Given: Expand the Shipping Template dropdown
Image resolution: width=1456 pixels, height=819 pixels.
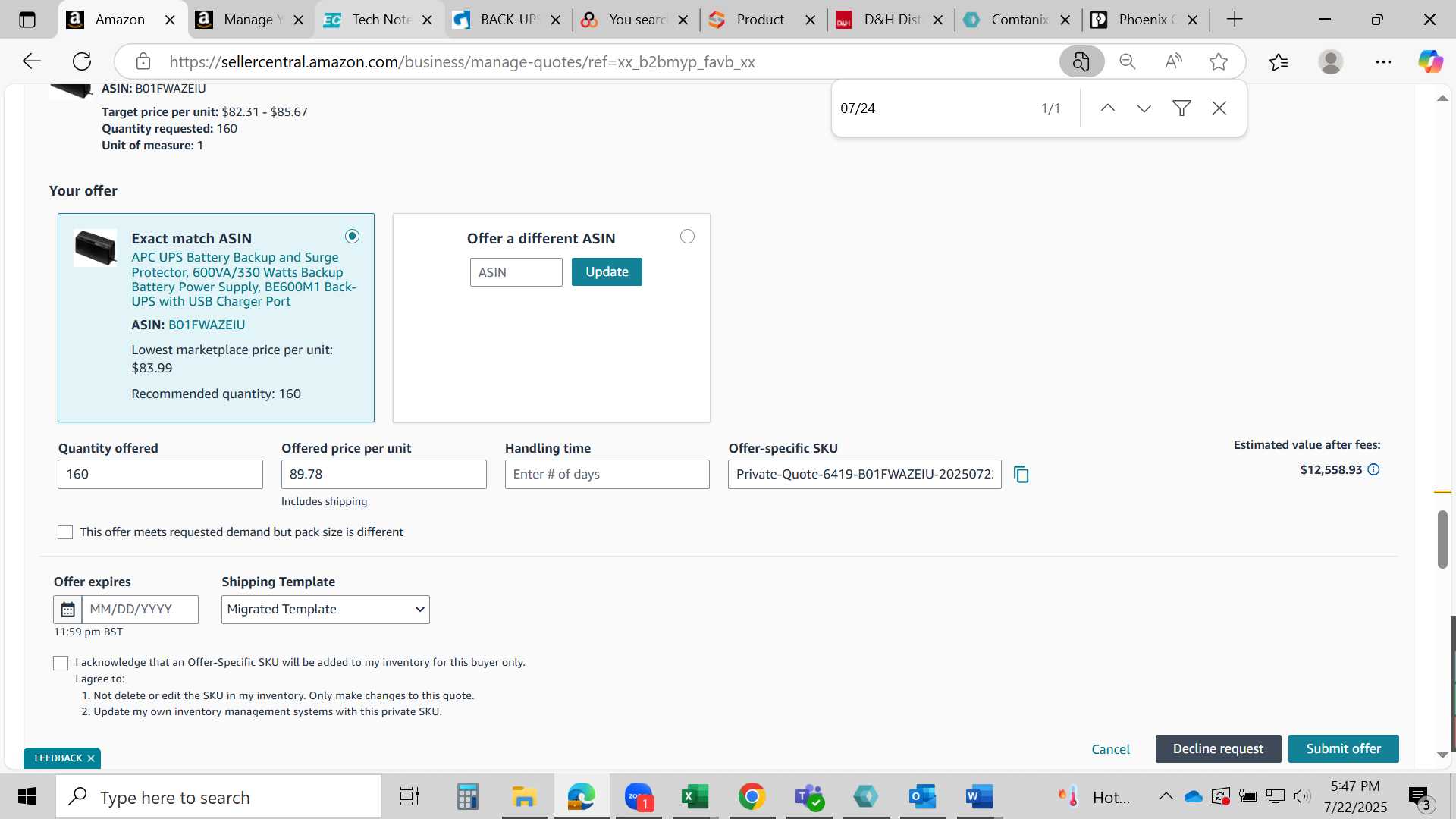Looking at the screenshot, I should pyautogui.click(x=325, y=610).
